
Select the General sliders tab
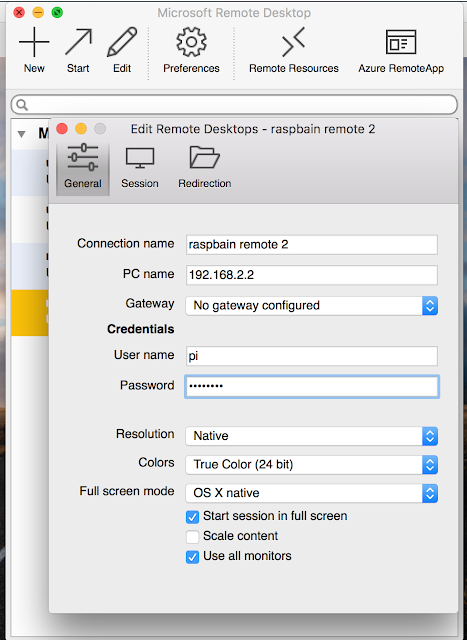coord(83,167)
